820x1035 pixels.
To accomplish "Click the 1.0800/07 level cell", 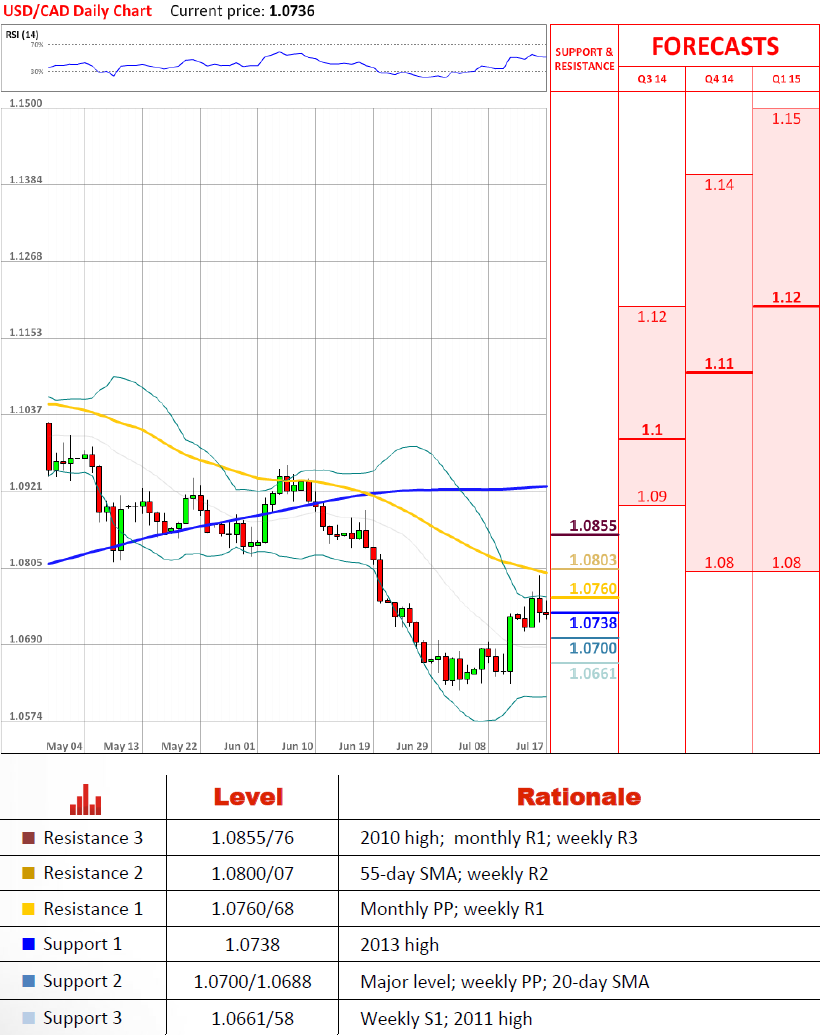I will (x=252, y=874).
